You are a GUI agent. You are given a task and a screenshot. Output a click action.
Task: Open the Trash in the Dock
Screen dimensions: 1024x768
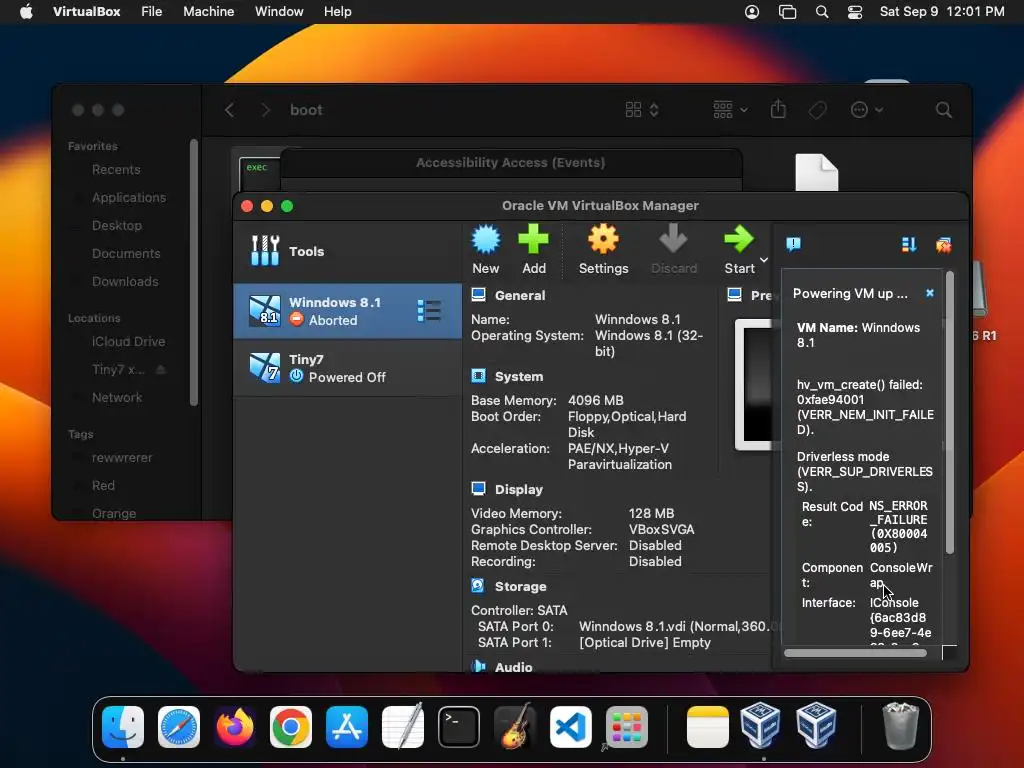(901, 726)
